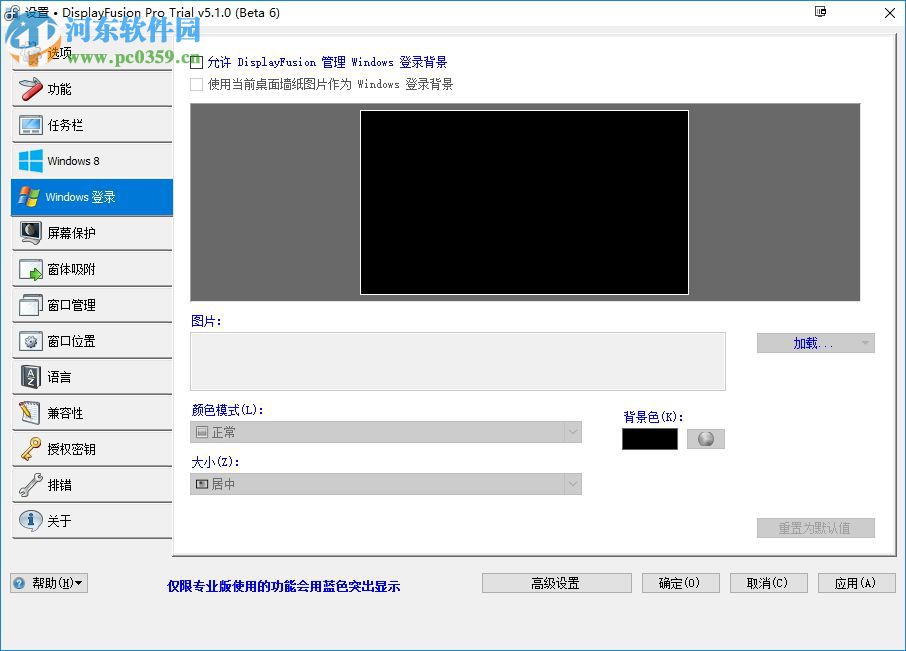Open the 颜色模式 dropdown
Screen dimensions: 906x651
pos(573,432)
